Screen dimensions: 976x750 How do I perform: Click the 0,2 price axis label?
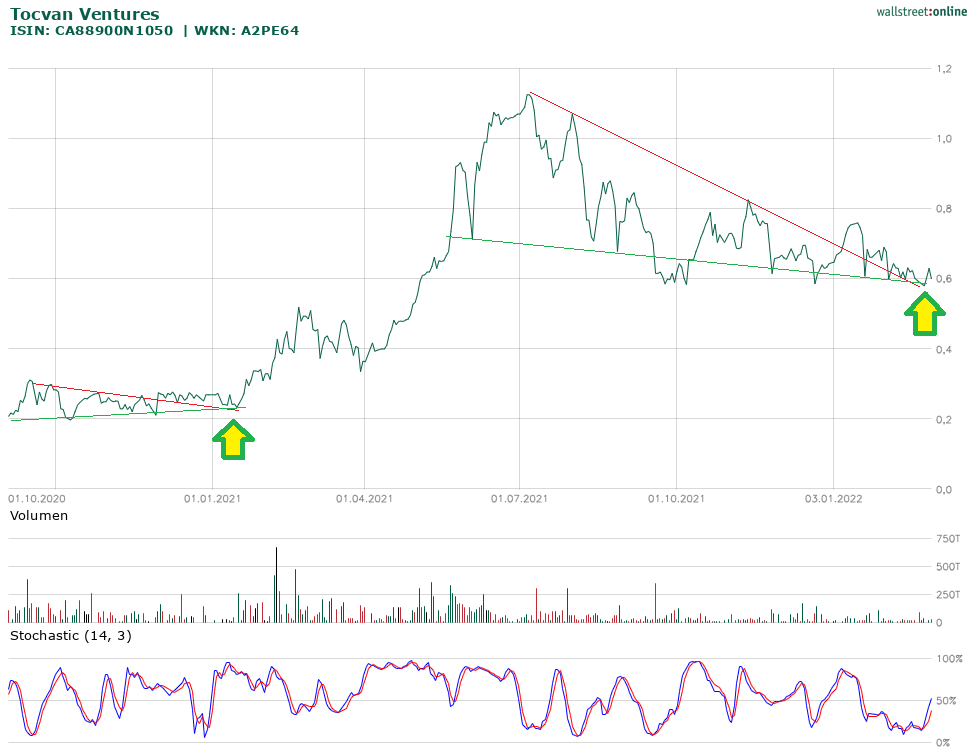pos(944,420)
